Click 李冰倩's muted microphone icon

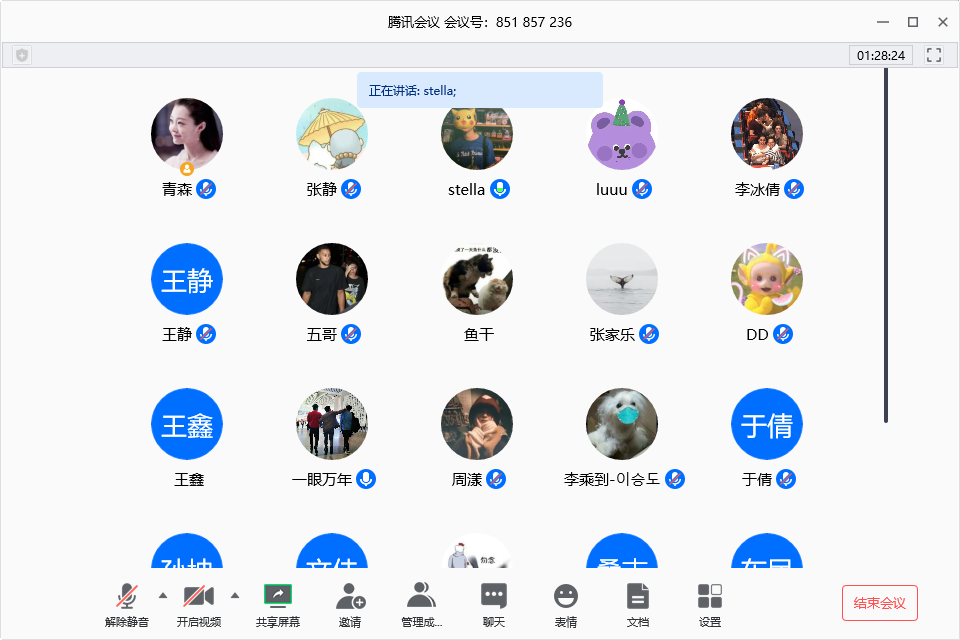click(794, 189)
